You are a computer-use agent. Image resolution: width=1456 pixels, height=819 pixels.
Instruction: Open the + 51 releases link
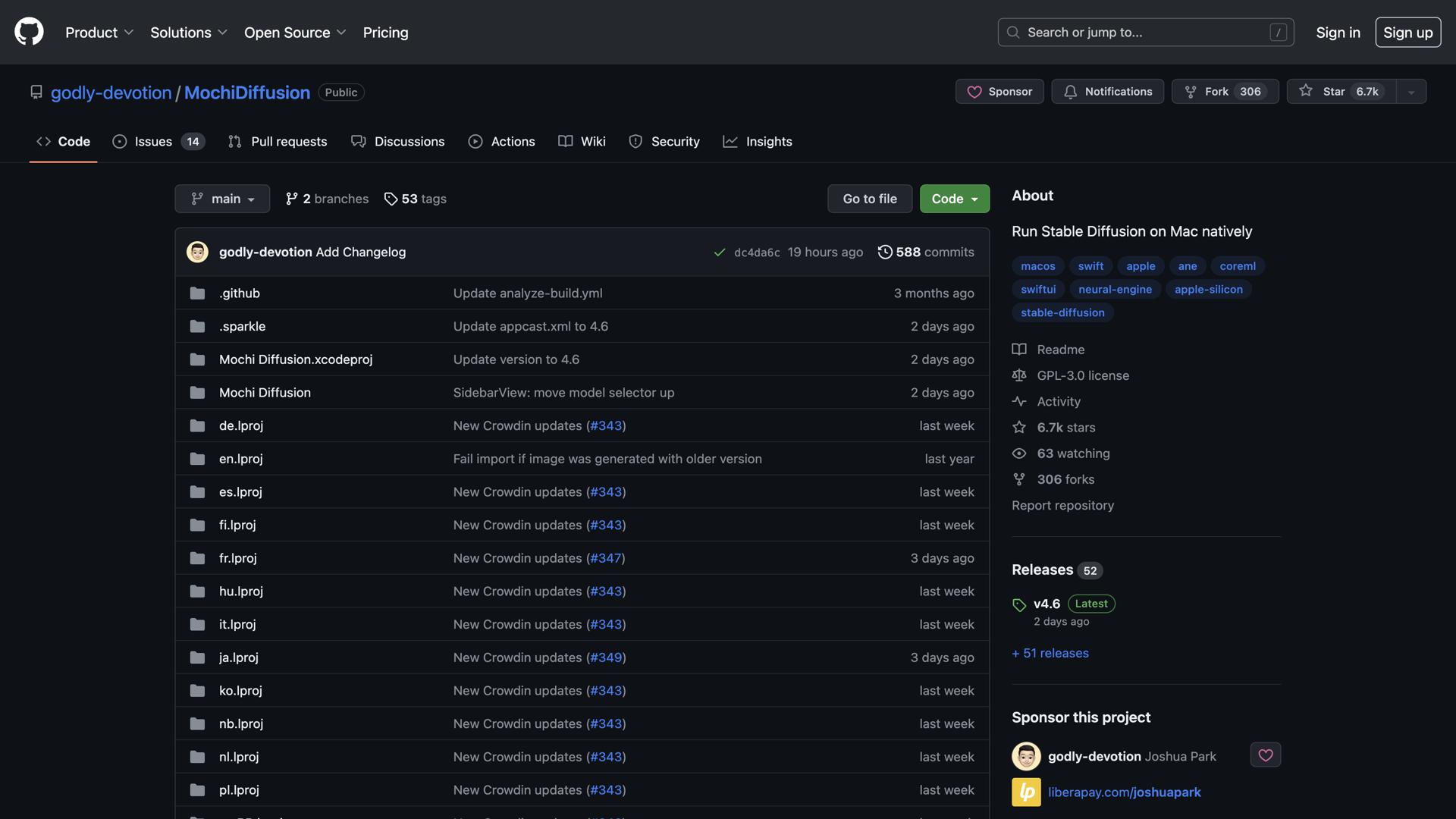[x=1050, y=653]
